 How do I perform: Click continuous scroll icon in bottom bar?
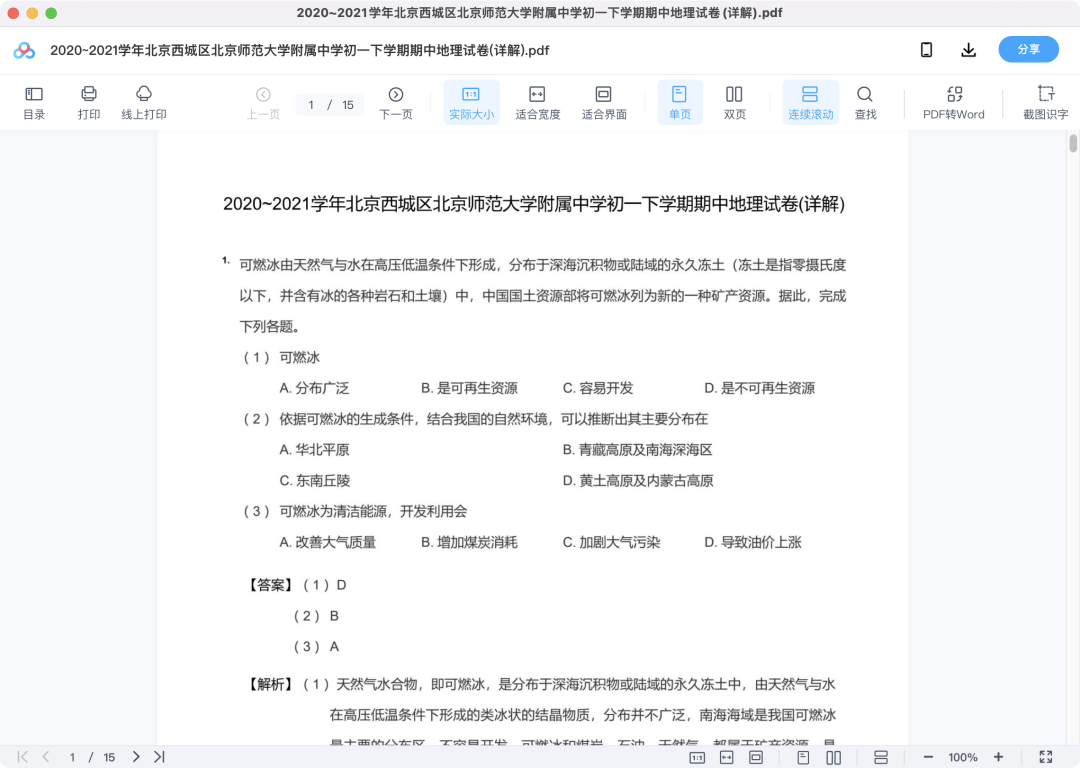880,757
